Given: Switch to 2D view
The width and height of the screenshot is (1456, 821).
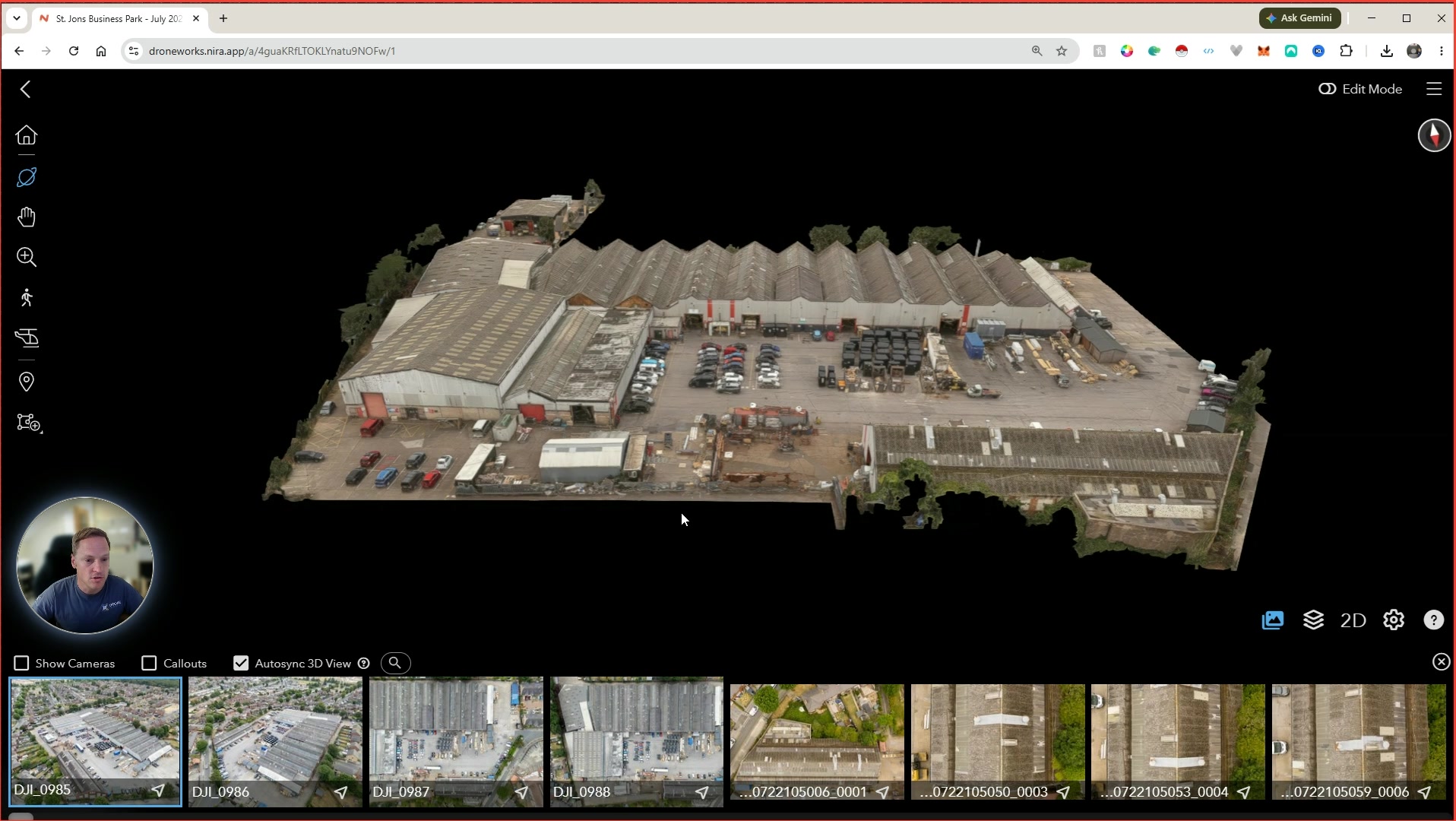Looking at the screenshot, I should click(x=1353, y=620).
